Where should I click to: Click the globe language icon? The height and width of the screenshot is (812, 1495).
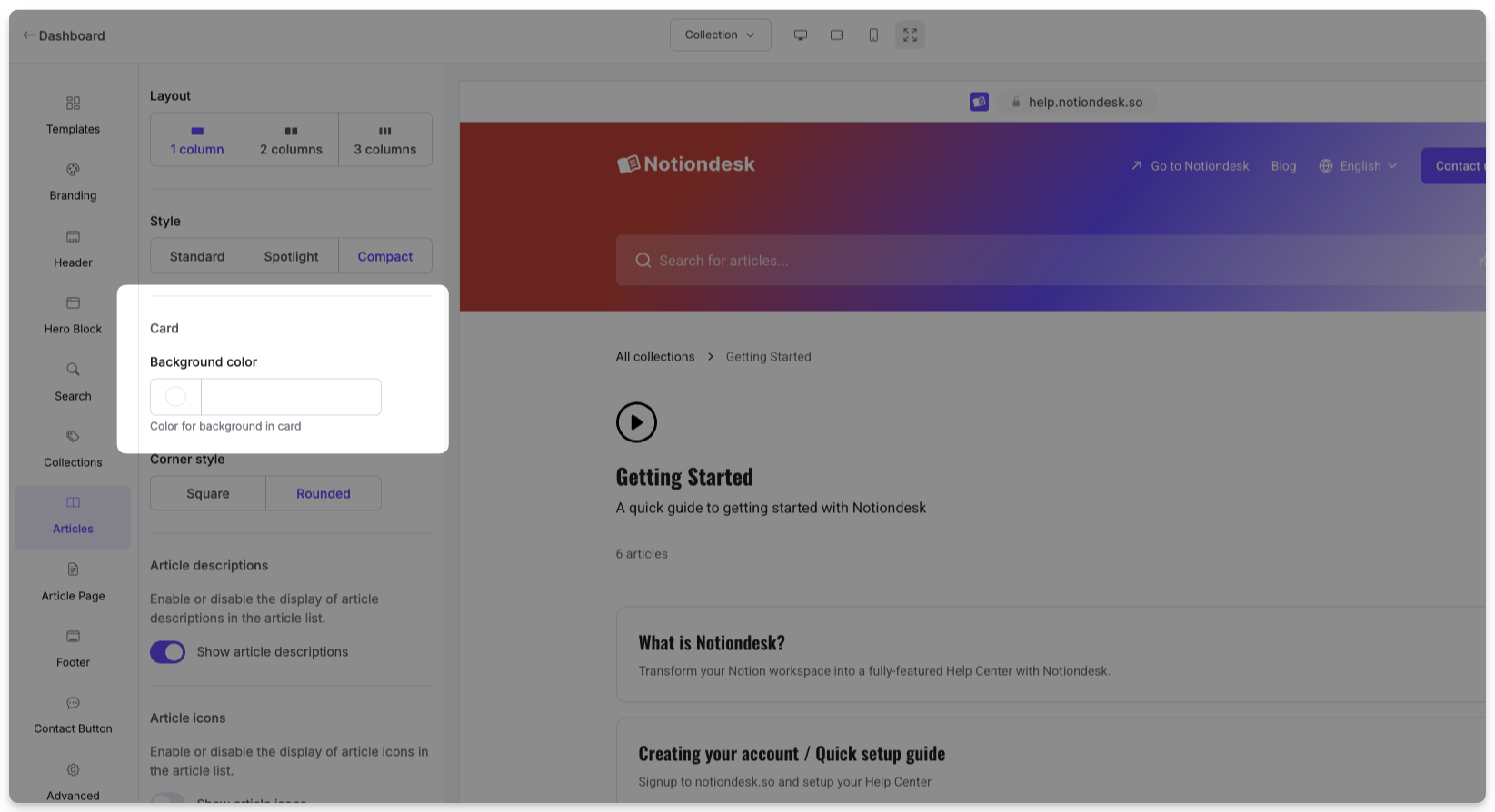[1326, 166]
